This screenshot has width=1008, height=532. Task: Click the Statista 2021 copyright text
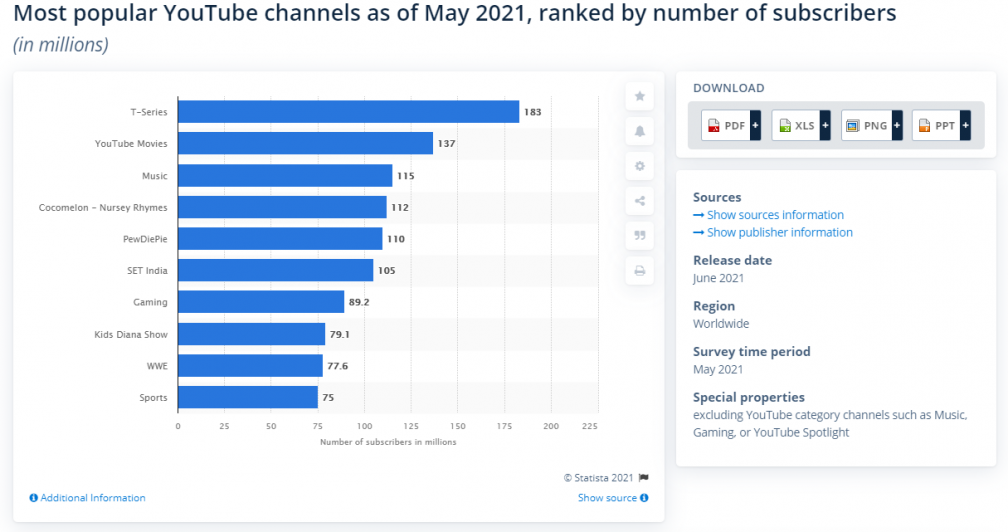click(x=598, y=477)
